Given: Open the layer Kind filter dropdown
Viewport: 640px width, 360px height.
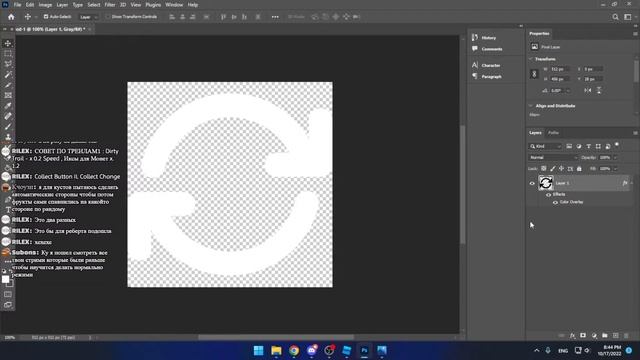Looking at the screenshot, I should (545, 146).
